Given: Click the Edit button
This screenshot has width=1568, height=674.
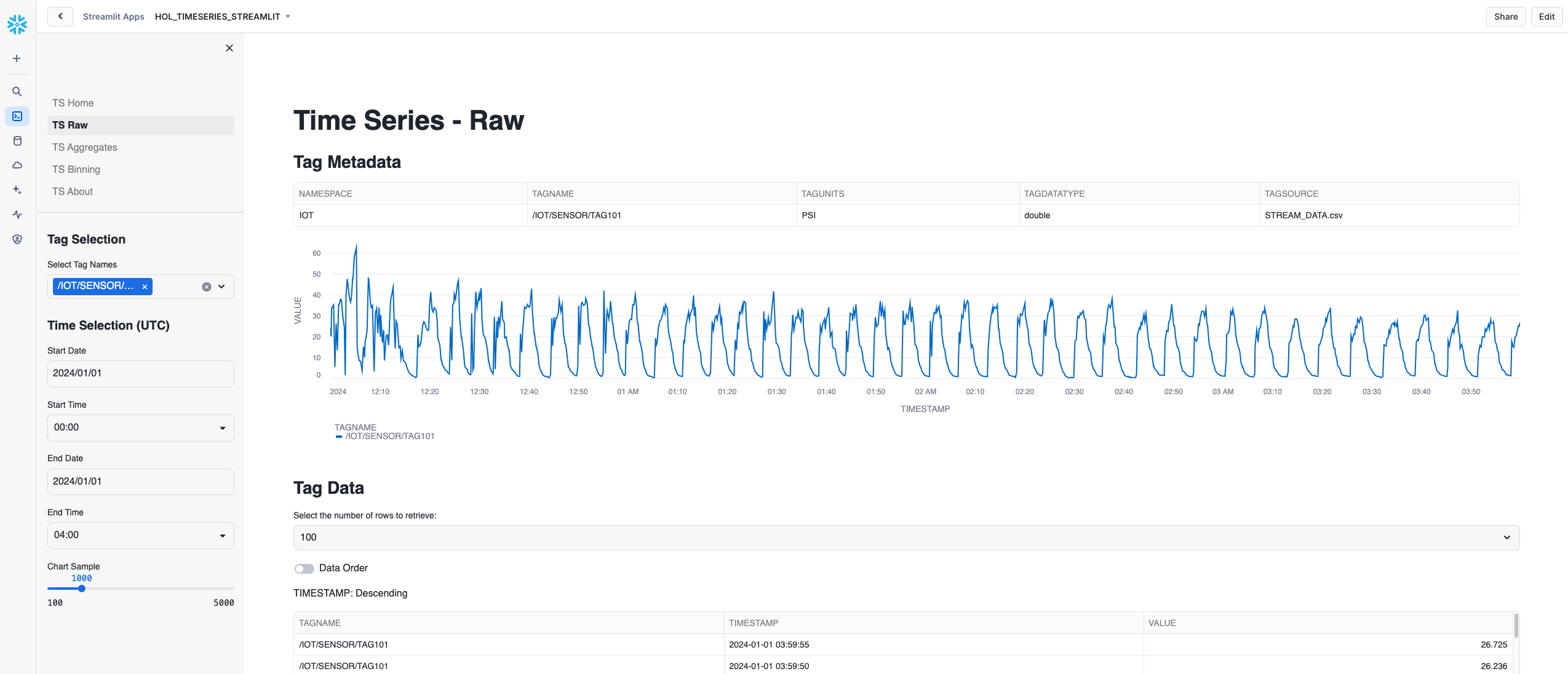Looking at the screenshot, I should 1546,17.
